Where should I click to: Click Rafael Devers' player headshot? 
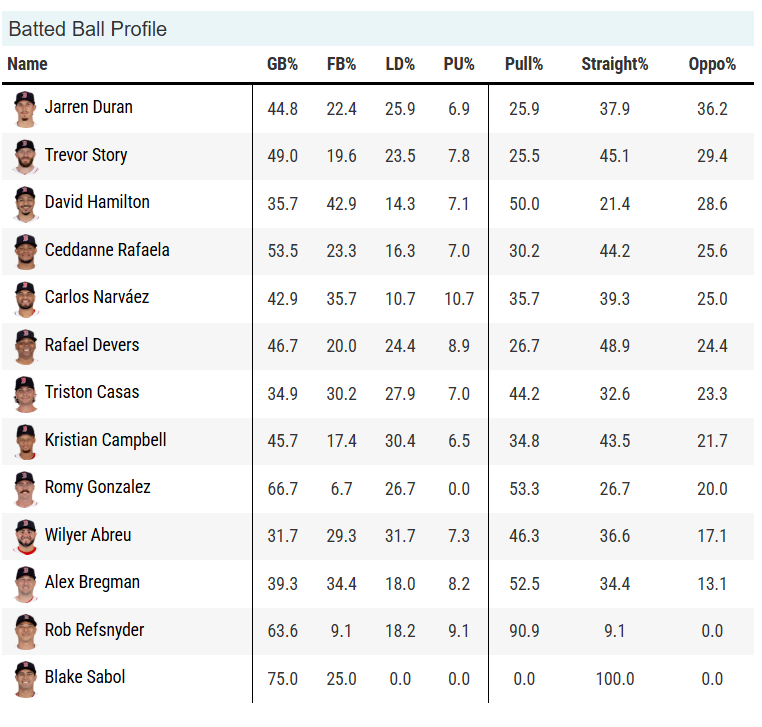(x=25, y=346)
